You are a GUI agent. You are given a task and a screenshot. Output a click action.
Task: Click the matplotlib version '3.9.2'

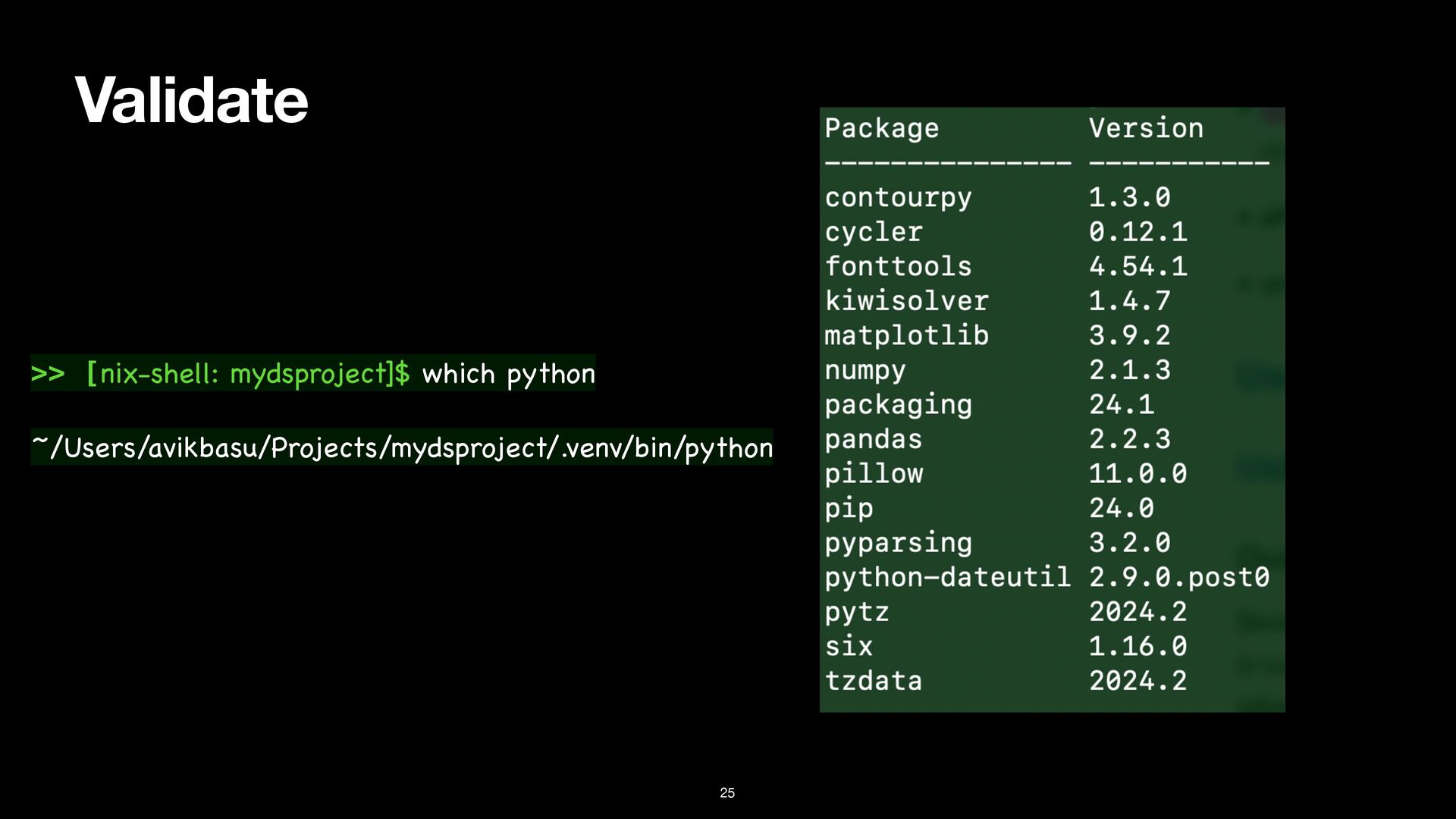tap(1130, 335)
